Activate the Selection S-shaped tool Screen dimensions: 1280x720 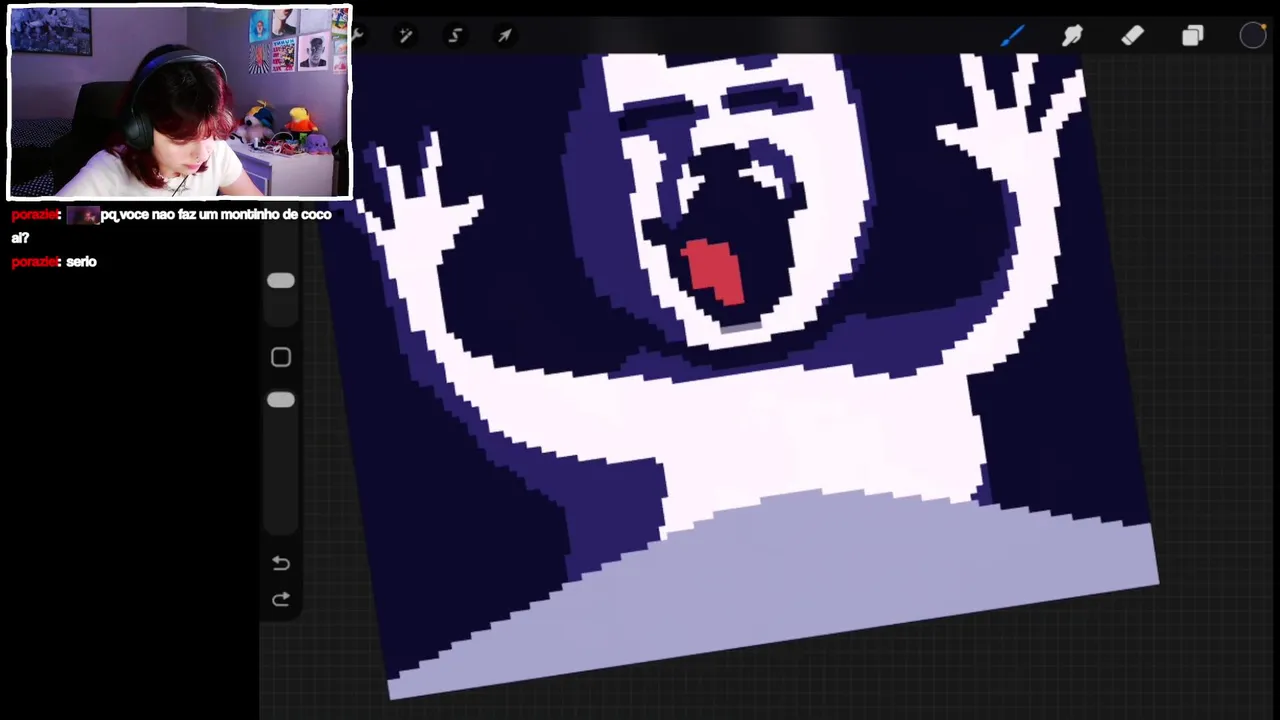pos(455,36)
